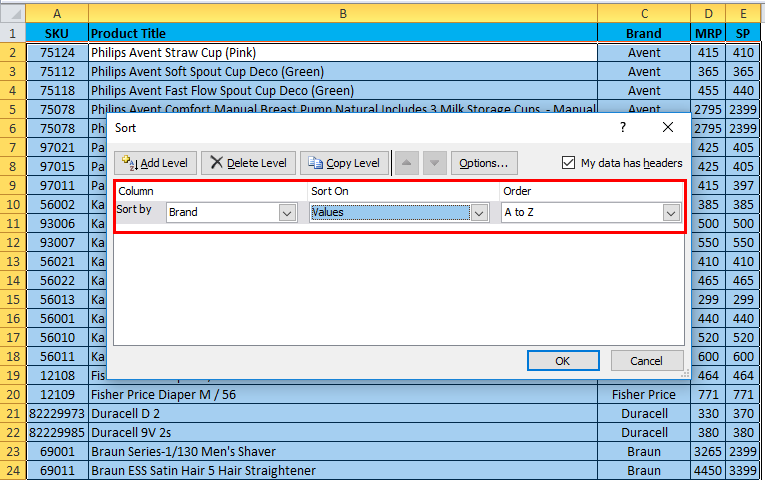
Task: Select SKU cell 12109
Action: 57,395
